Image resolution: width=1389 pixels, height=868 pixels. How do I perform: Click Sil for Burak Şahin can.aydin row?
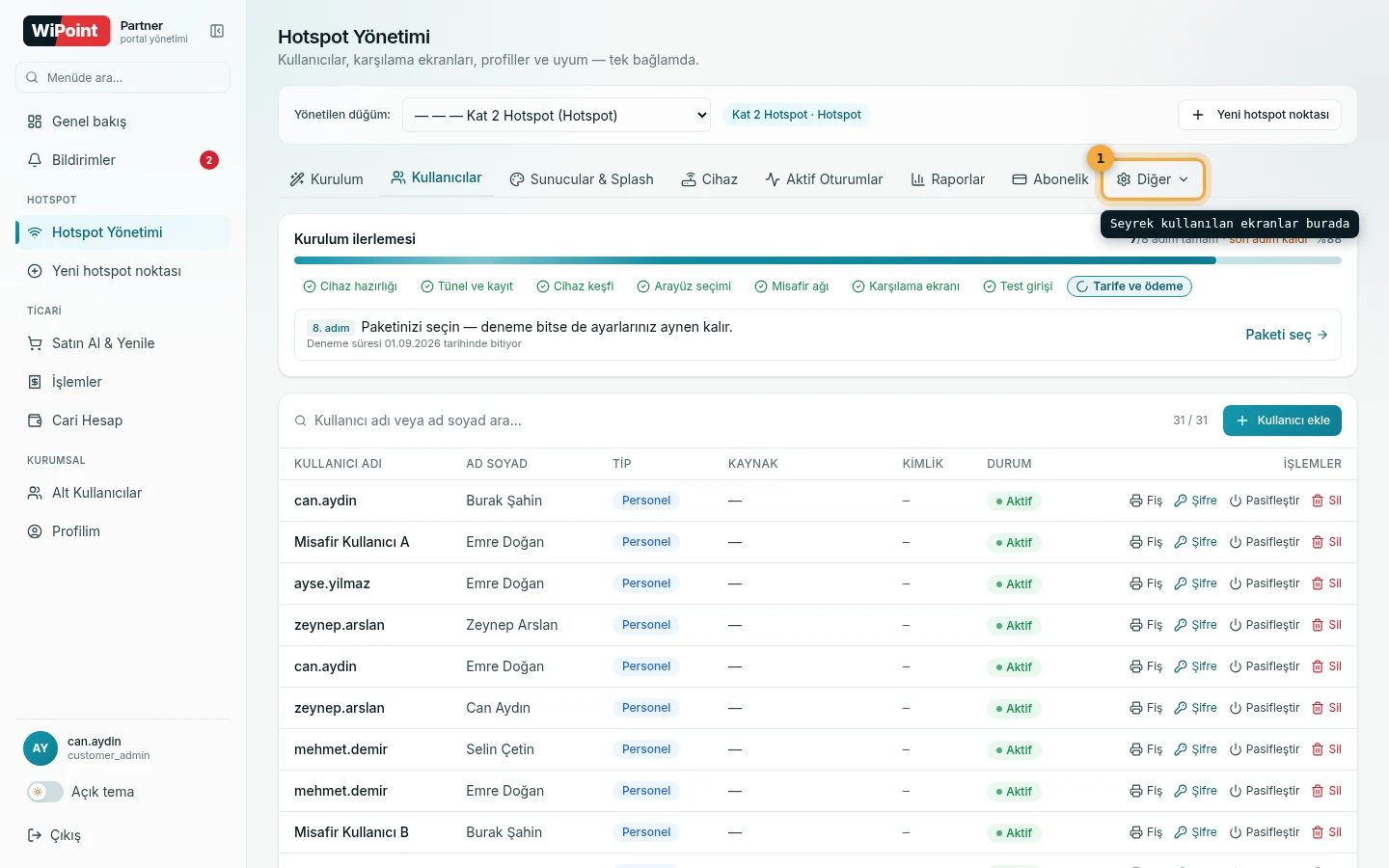pos(1326,501)
